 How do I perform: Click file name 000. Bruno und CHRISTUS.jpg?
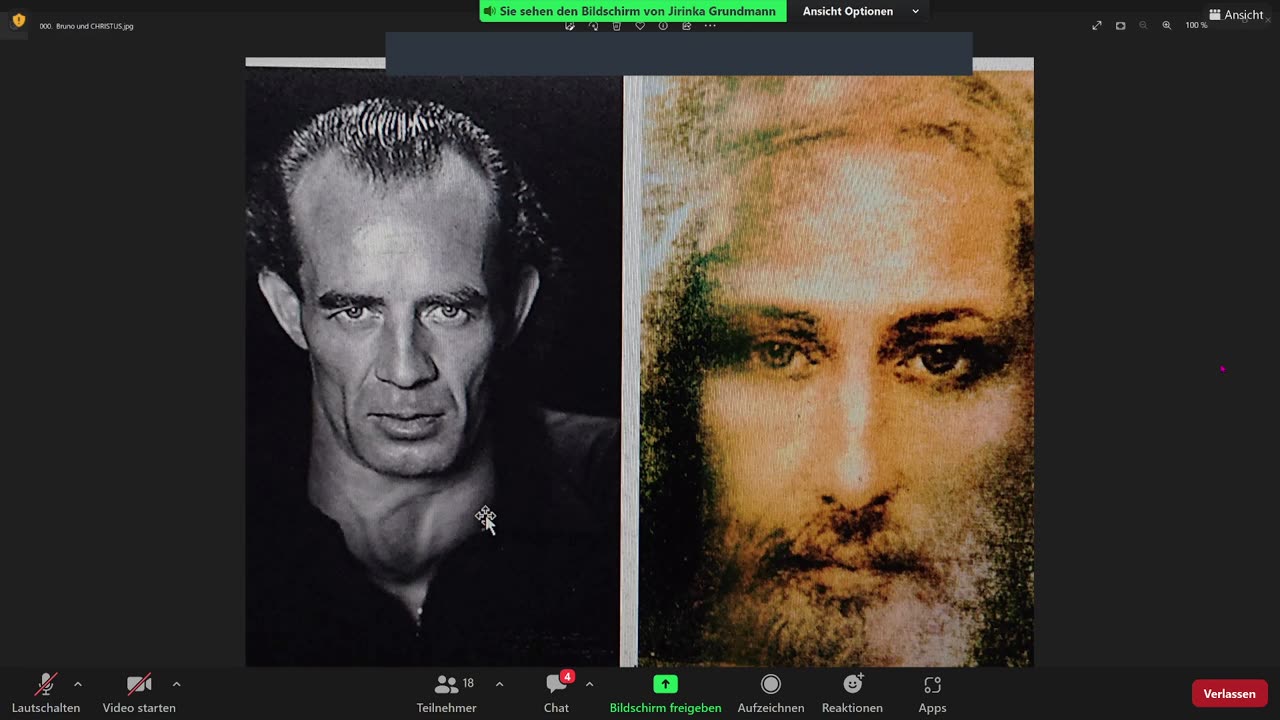pos(86,26)
